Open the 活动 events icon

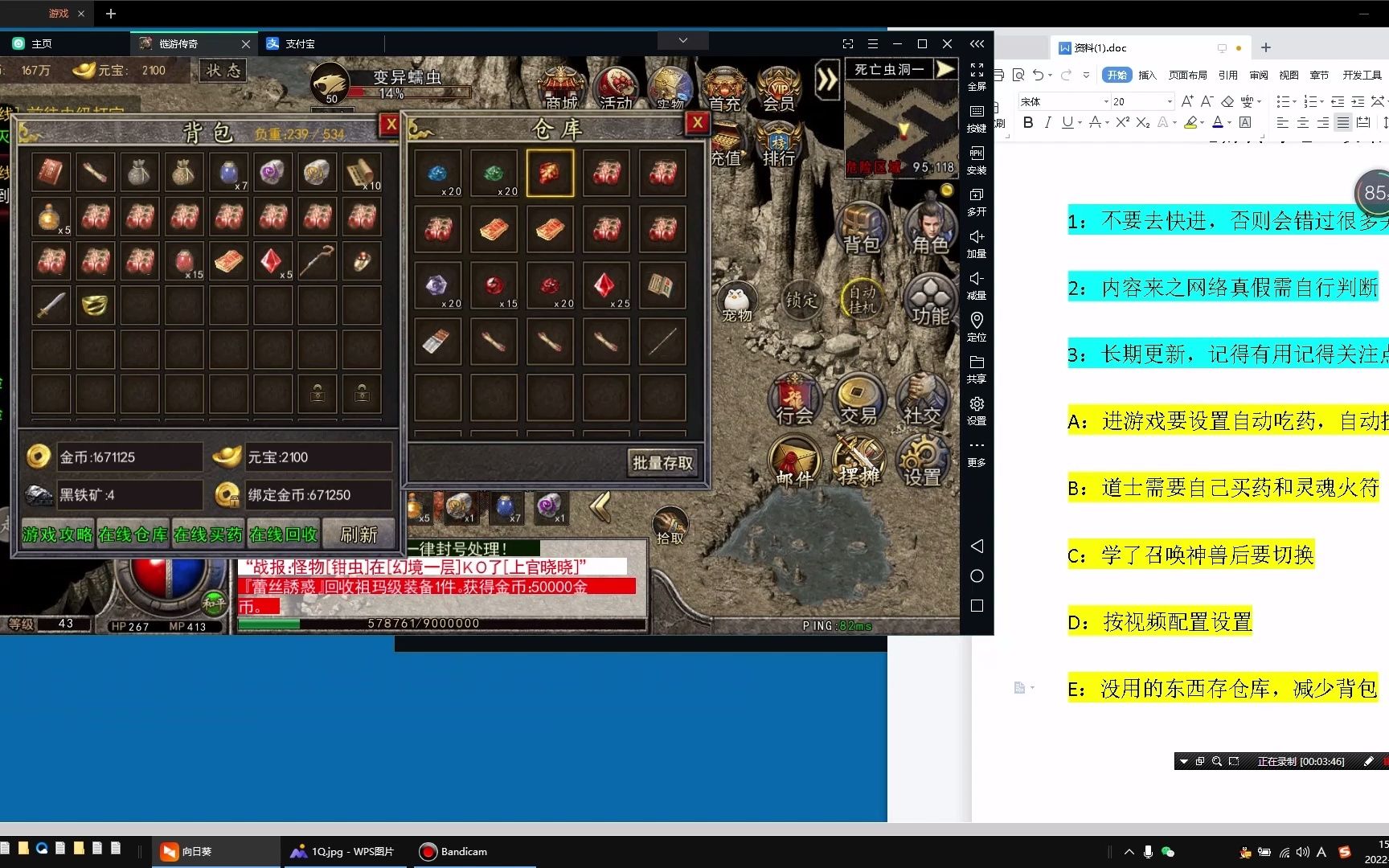coord(616,88)
